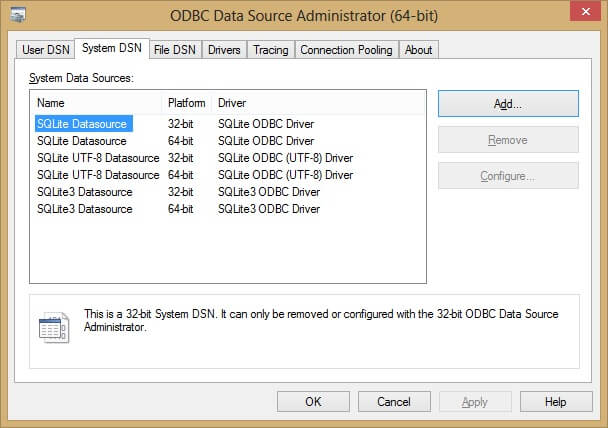This screenshot has height=428, width=608.
Task: Click the Cancel button
Action: click(x=393, y=401)
